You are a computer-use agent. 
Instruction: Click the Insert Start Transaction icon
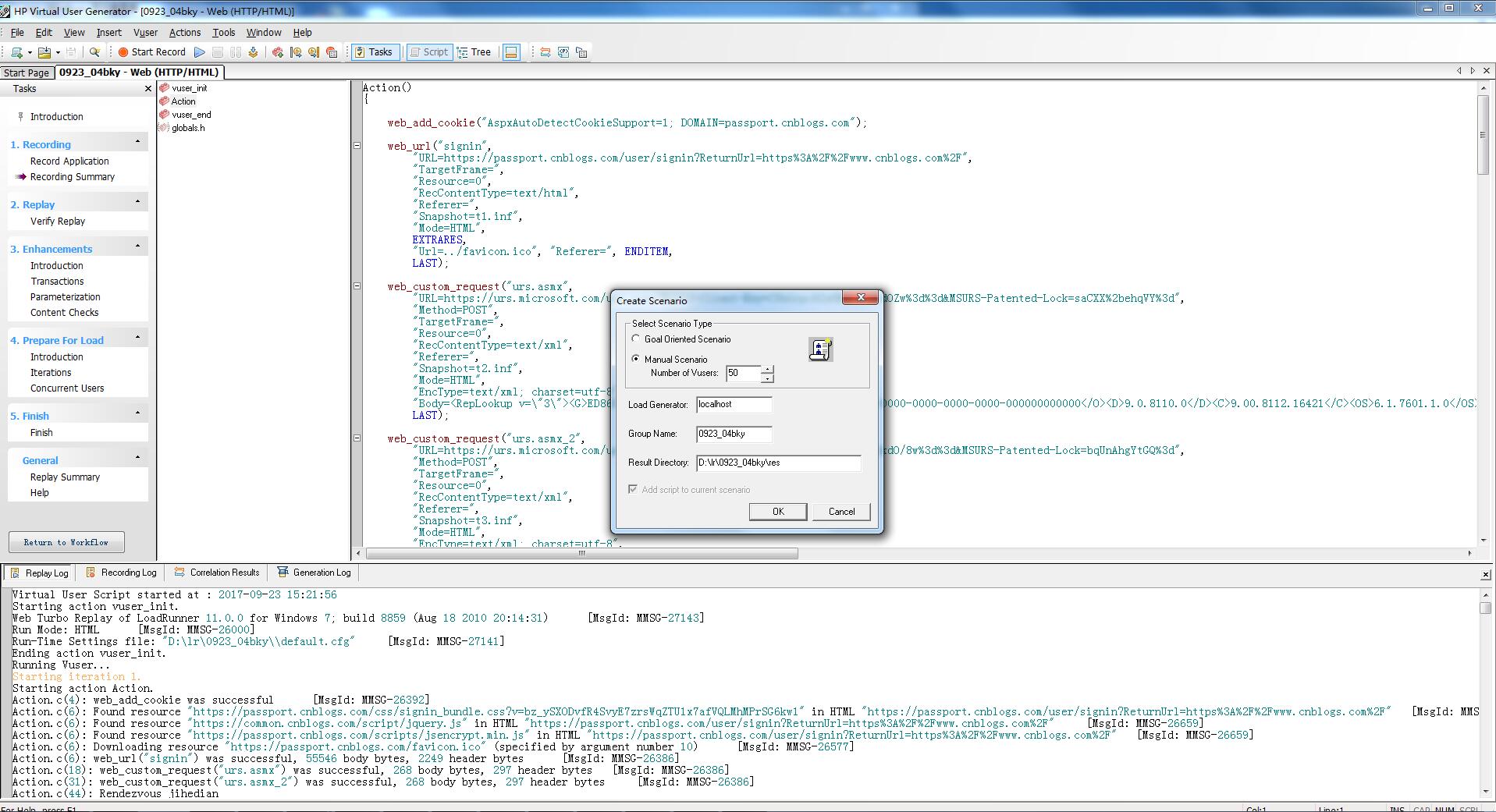pyautogui.click(x=296, y=52)
